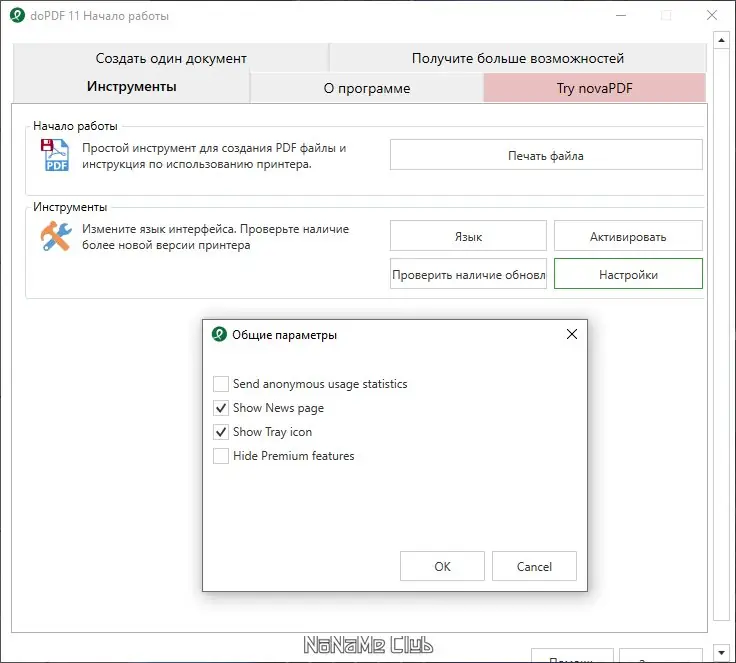
Task: Click the vertical scrollbar track
Action: tap(721, 334)
